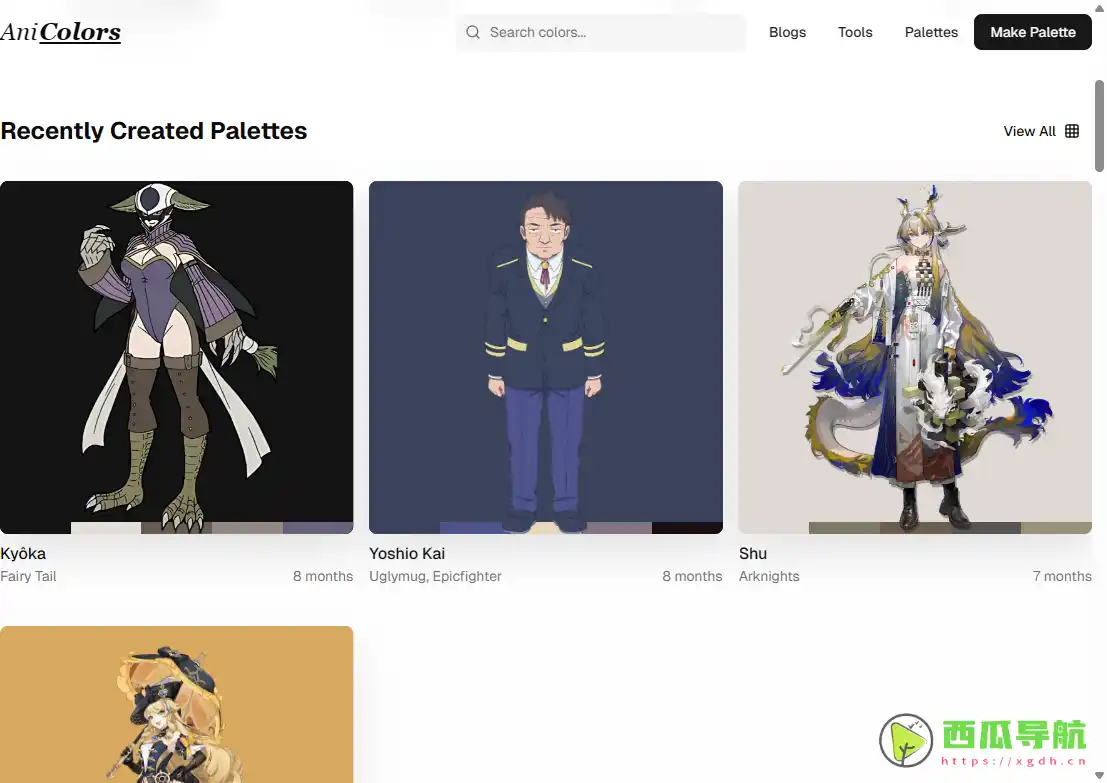The width and height of the screenshot is (1107, 783).
Task: Pick the off-white swatch on Kyôka card
Action: tap(106, 528)
